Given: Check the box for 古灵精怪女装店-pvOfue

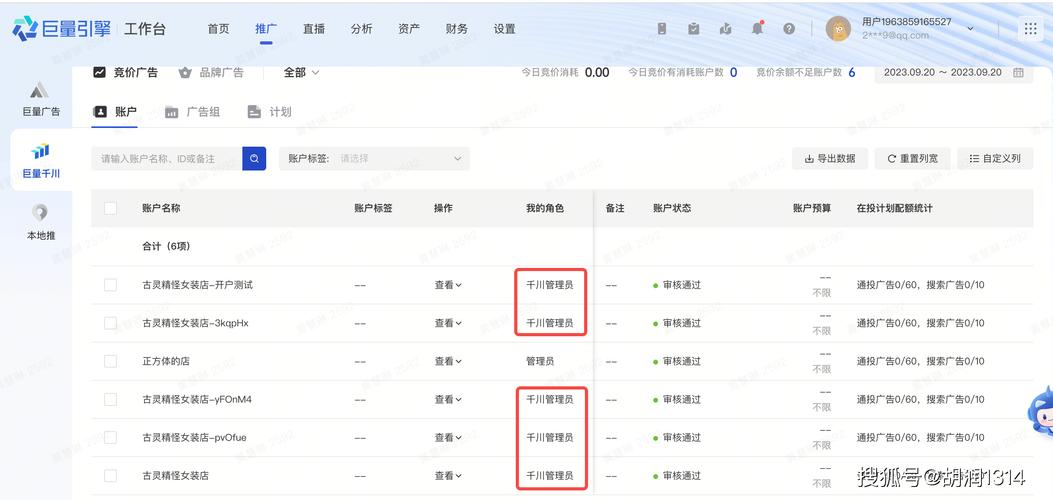Looking at the screenshot, I should pos(110,438).
